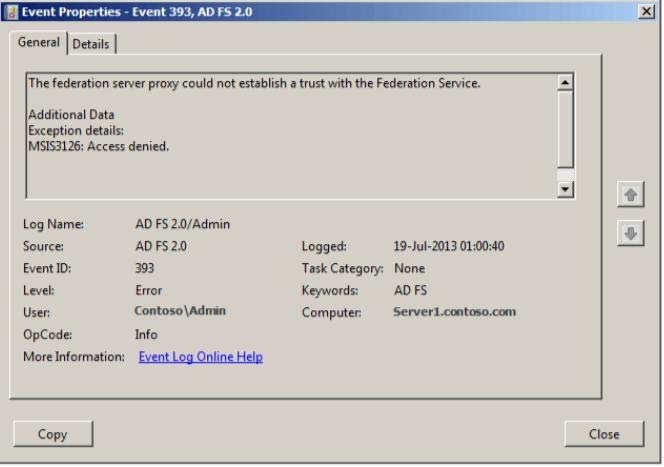The height and width of the screenshot is (467, 664).
Task: Click the previous event up arrow button
Action: point(631,195)
